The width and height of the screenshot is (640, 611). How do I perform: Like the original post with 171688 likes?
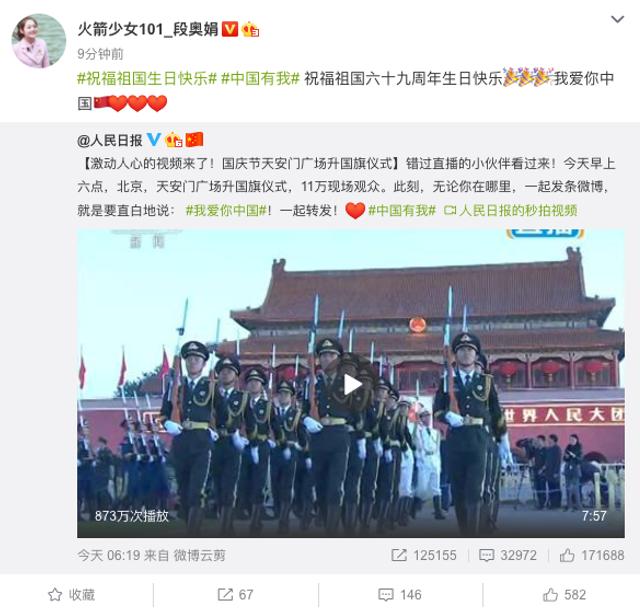592,555
